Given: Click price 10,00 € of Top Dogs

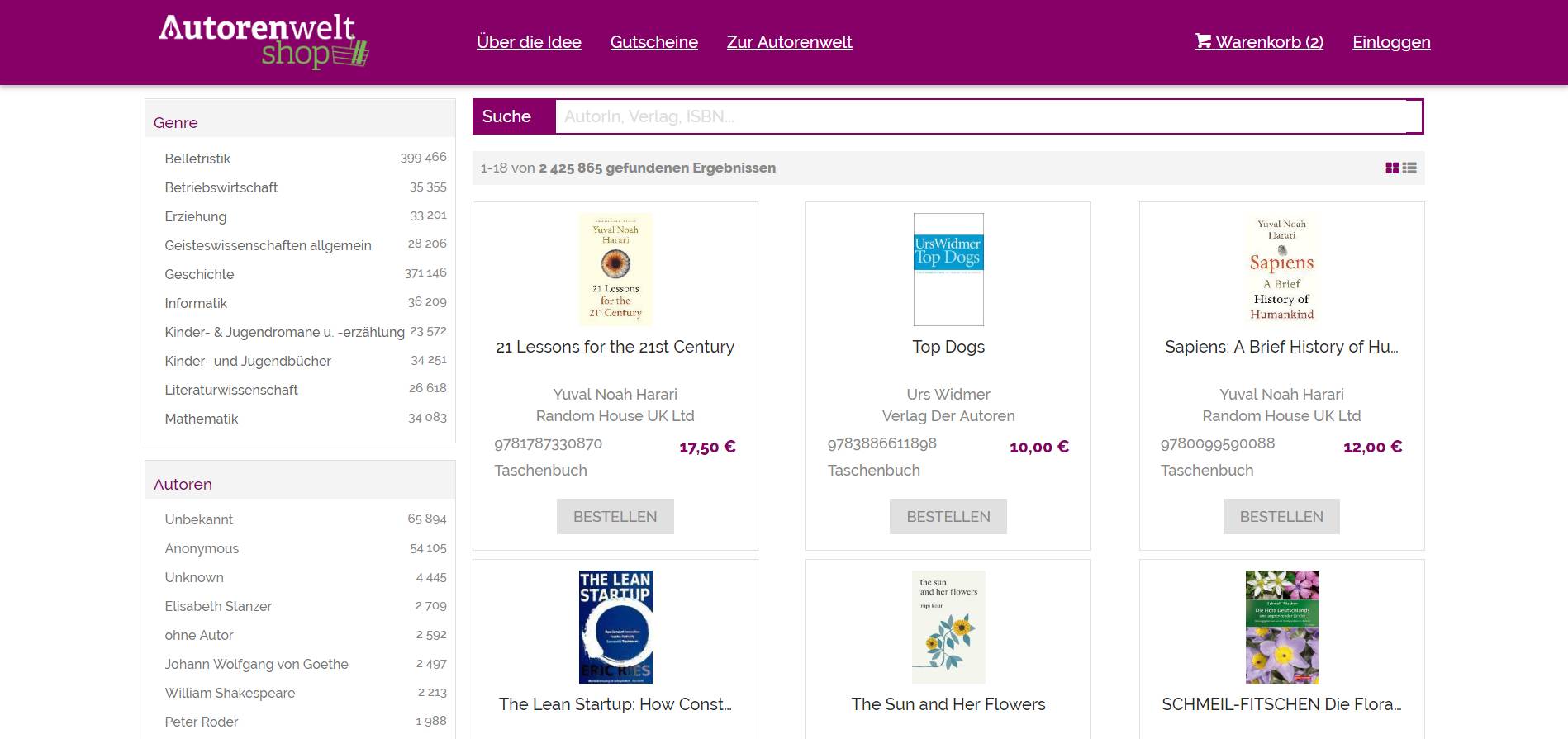Looking at the screenshot, I should point(1039,447).
